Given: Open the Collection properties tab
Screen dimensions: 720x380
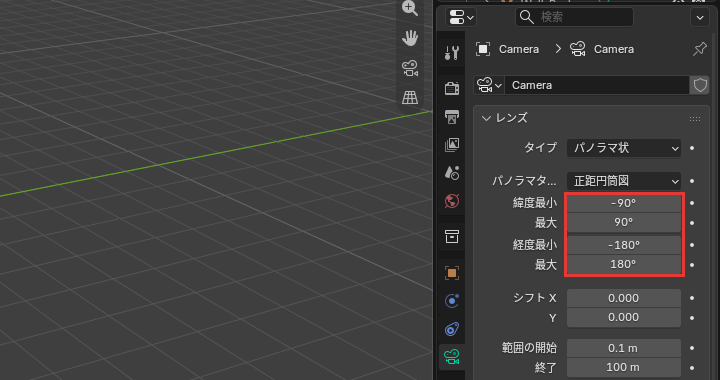Looking at the screenshot, I should coord(452,237).
